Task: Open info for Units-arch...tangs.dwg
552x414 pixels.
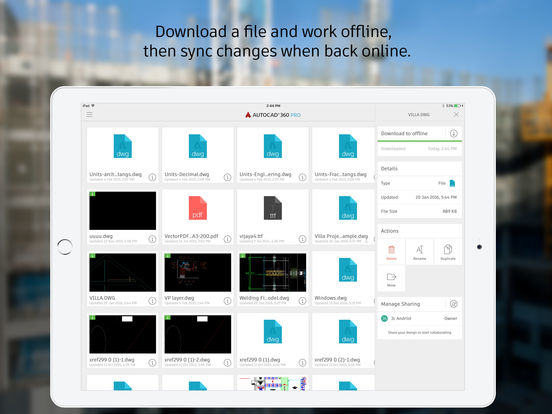Action: coord(152,177)
